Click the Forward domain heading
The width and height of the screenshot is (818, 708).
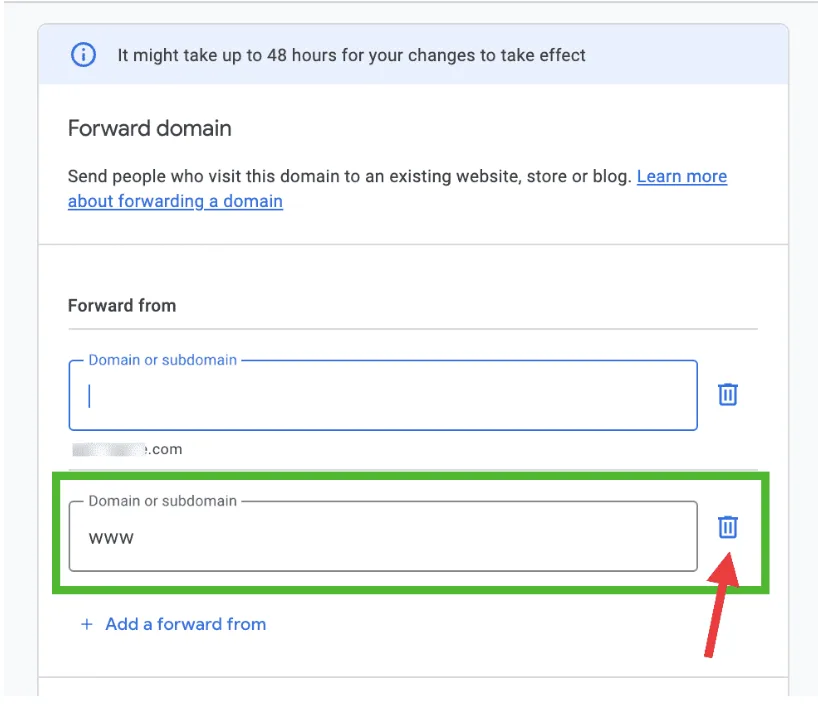(150, 128)
